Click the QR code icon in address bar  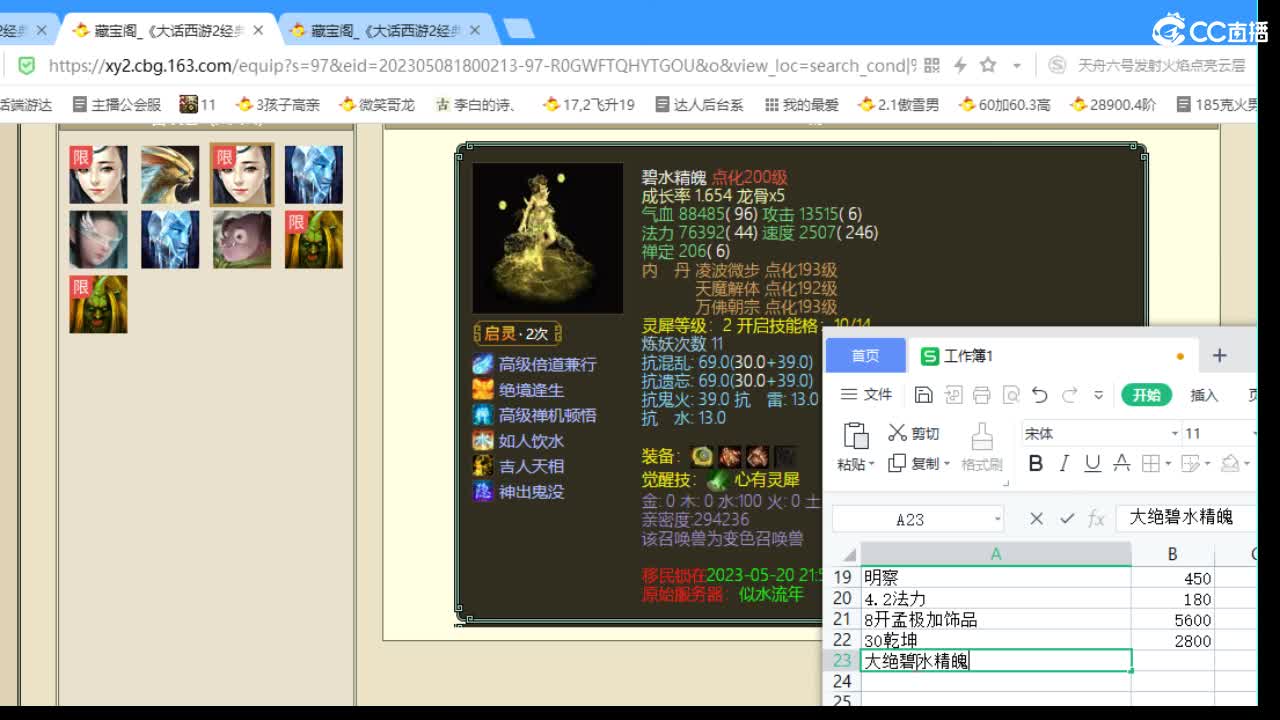click(x=932, y=66)
